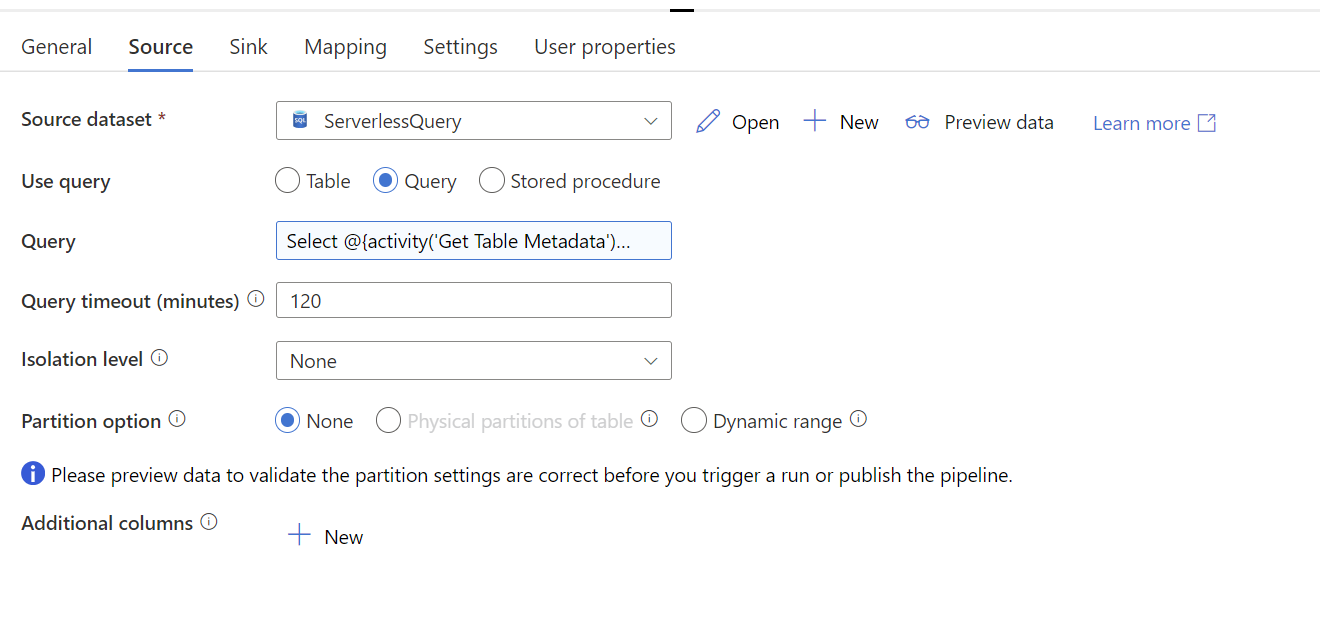
Task: Add new Additional columns entry
Action: click(325, 537)
